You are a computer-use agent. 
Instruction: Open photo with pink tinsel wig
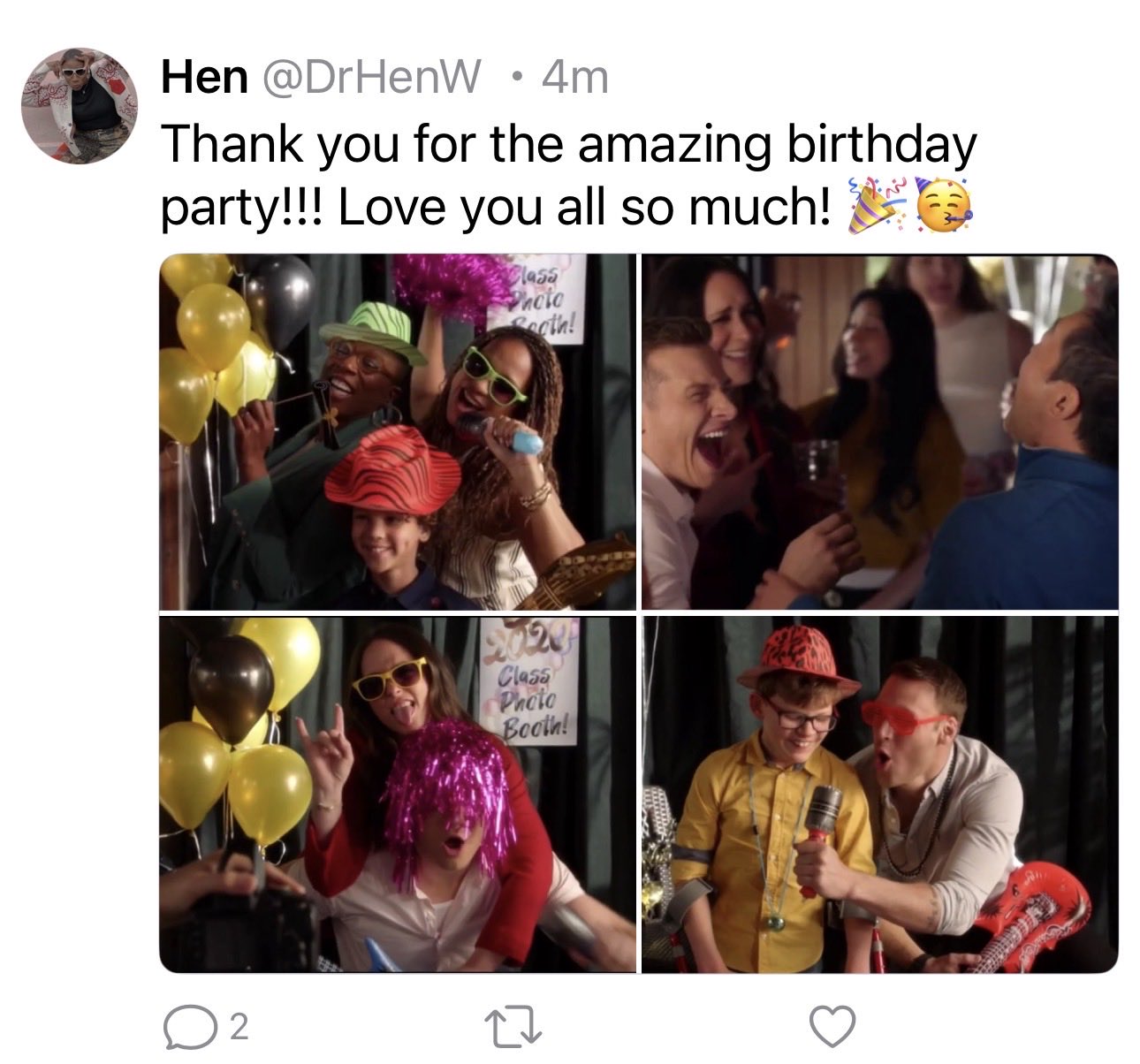[x=398, y=794]
